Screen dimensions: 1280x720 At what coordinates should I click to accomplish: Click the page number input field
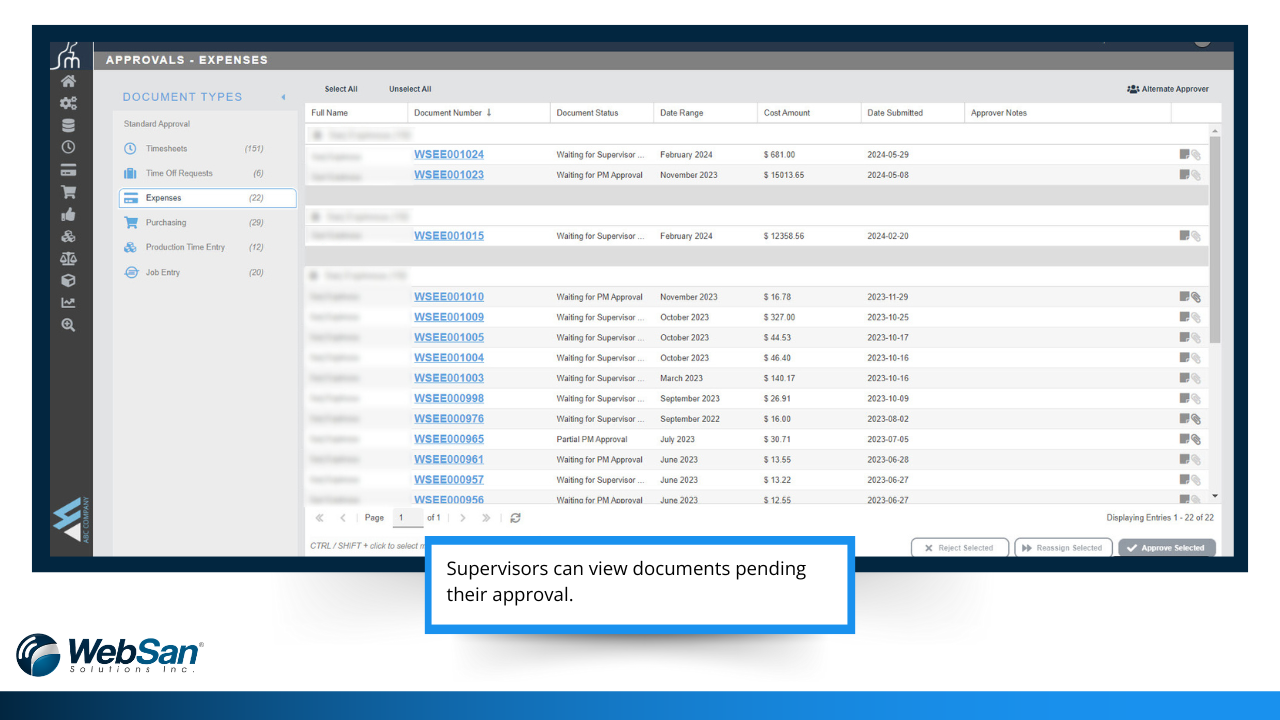407,518
